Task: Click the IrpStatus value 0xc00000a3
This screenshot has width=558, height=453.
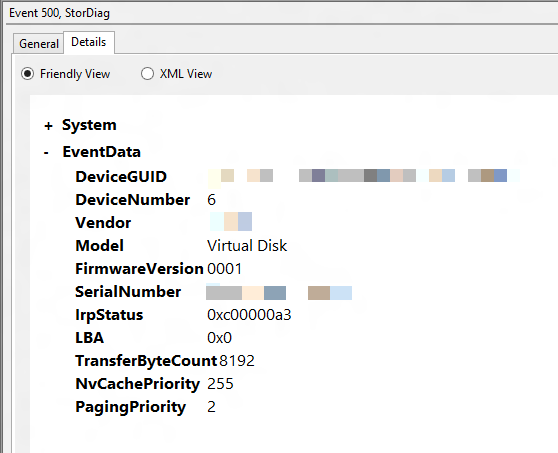Action: 249,315
